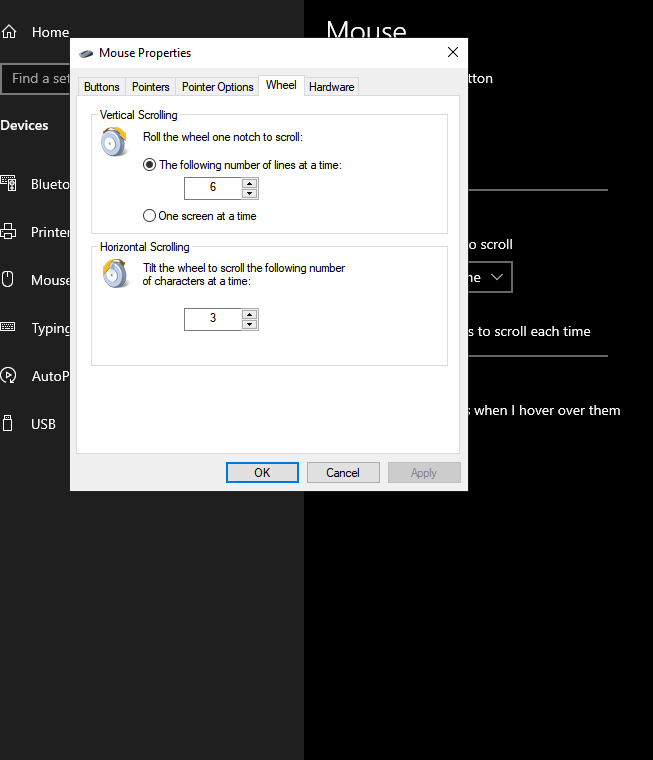
Task: Click the Typing keyboard icon in sidebar
Action: (8, 327)
